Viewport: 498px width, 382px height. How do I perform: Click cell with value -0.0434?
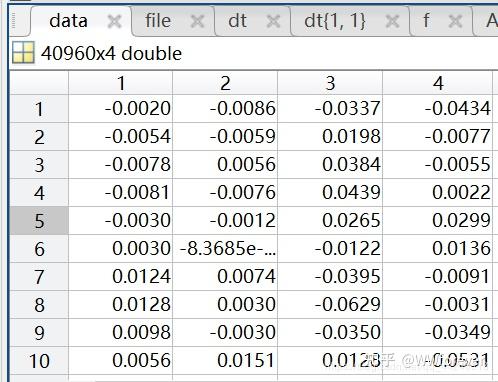(438, 109)
